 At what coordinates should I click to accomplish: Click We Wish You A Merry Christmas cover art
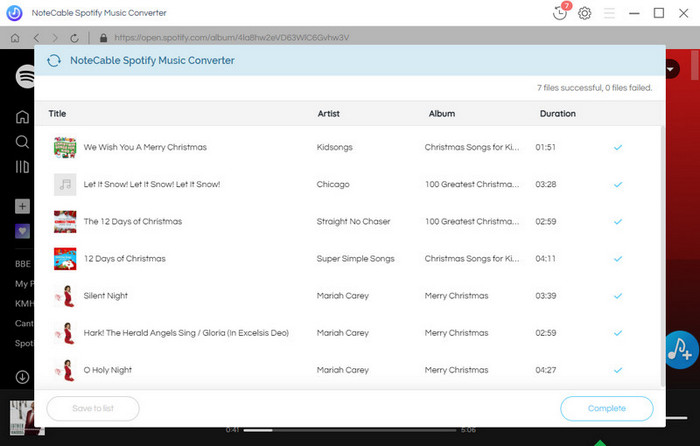[x=65, y=147]
